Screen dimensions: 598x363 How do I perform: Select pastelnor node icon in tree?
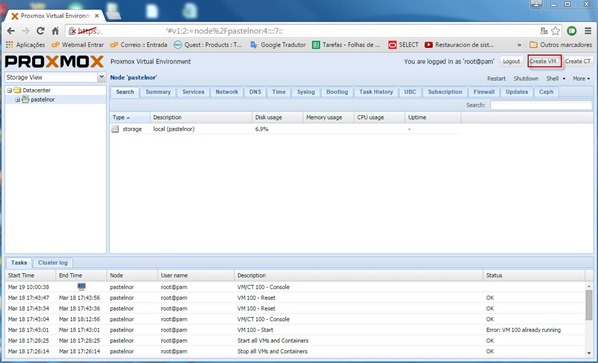point(25,100)
